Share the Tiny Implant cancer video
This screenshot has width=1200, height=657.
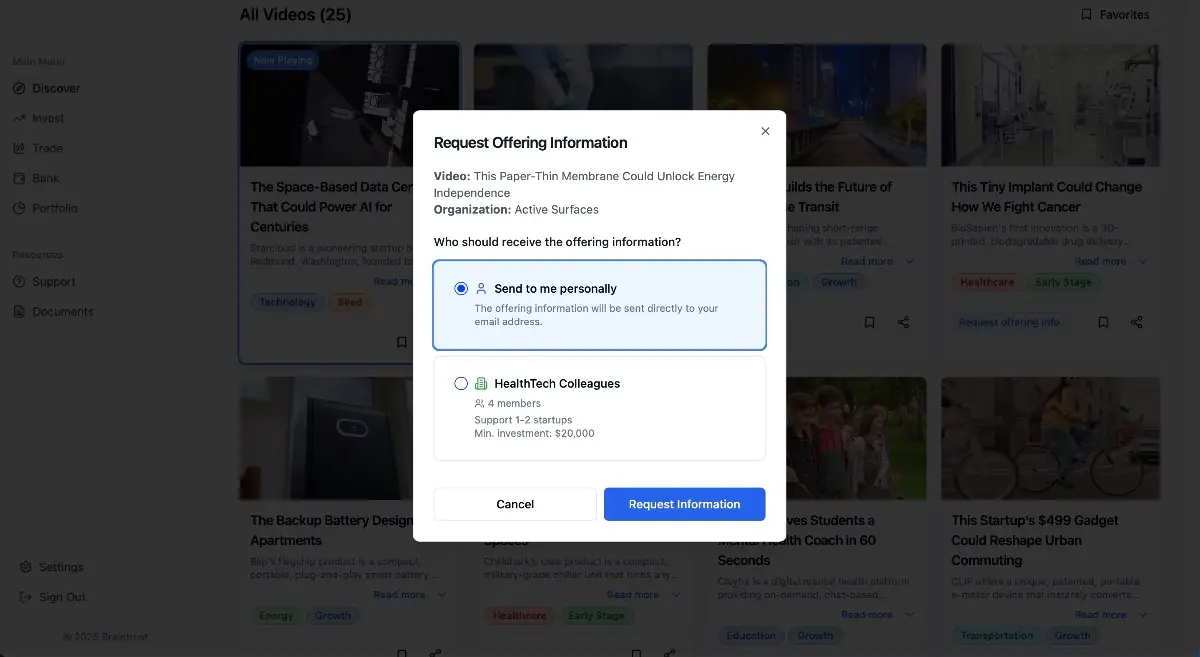[x=1137, y=322]
